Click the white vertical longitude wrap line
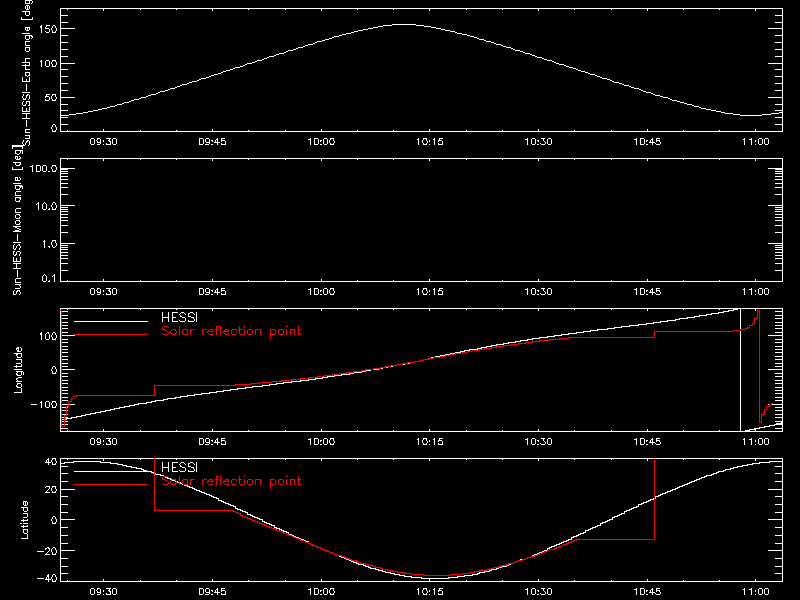Viewport: 800px width, 600px height. 740,370
